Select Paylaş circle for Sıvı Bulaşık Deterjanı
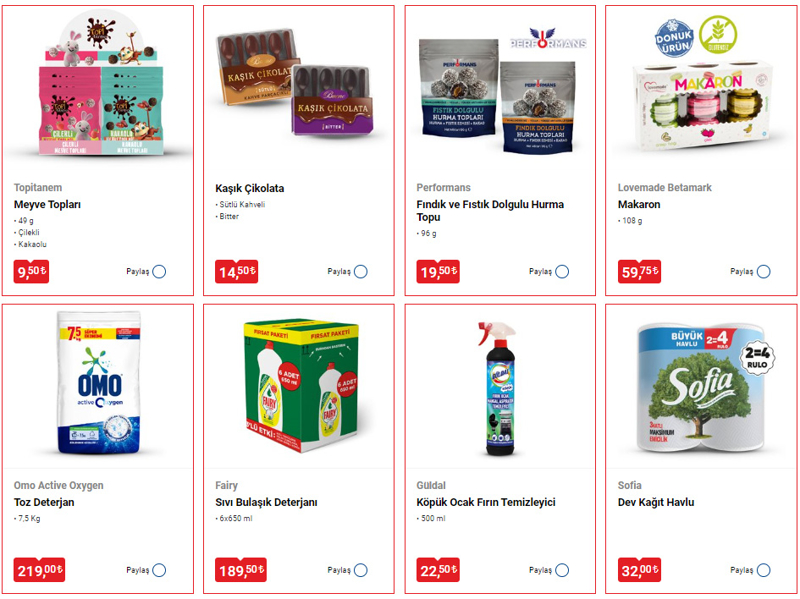Screen dimensions: 800x599 tap(361, 570)
